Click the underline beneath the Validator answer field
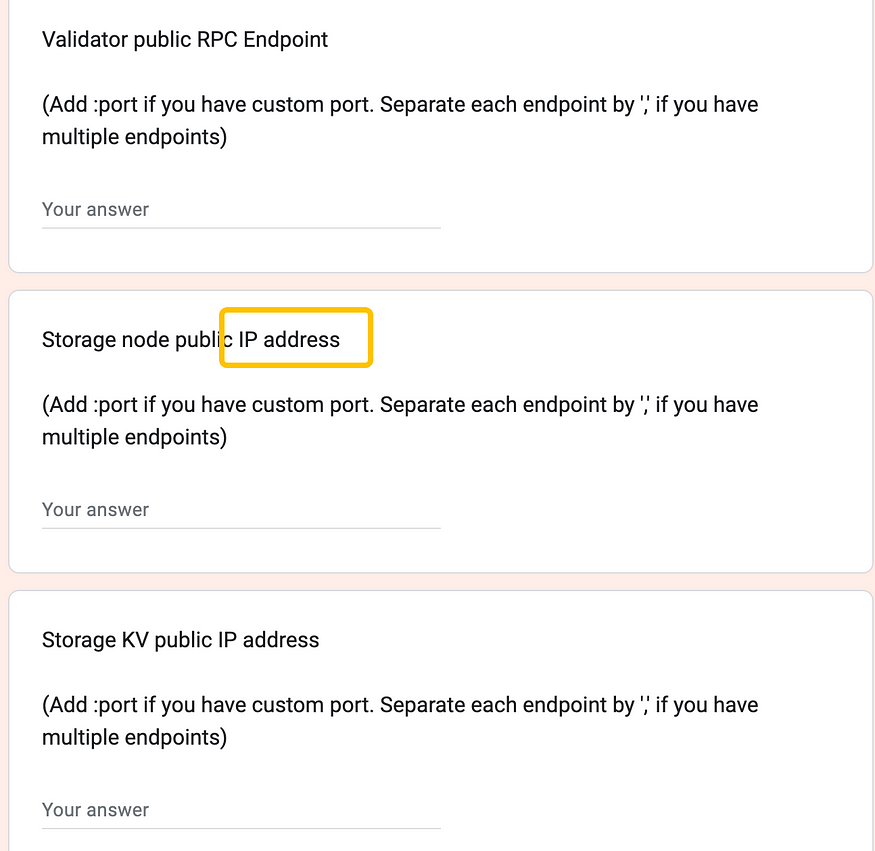The height and width of the screenshot is (851, 875). click(241, 228)
